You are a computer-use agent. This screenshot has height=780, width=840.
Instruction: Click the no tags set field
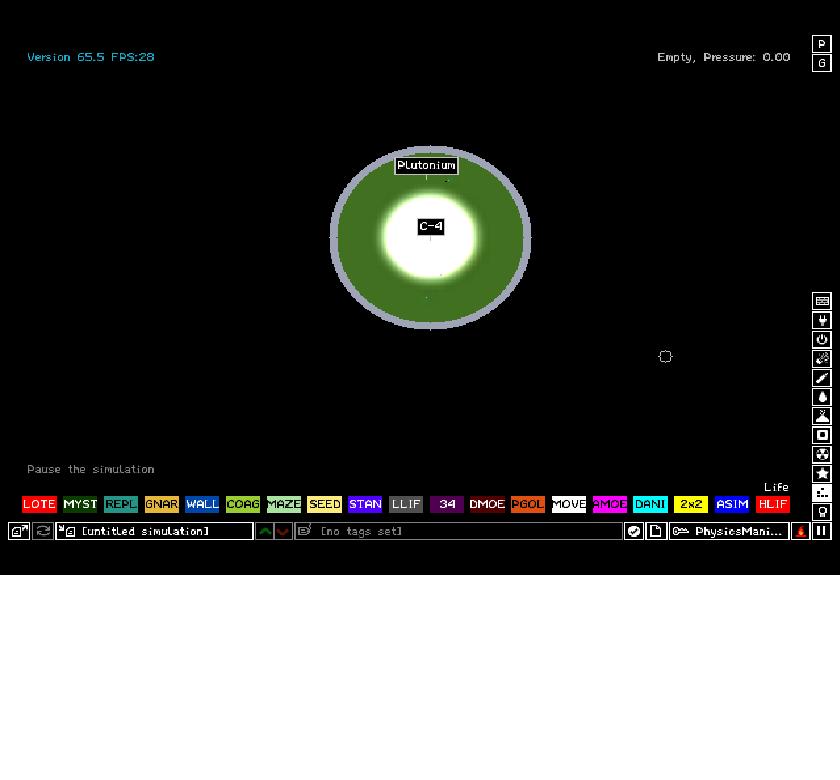[459, 531]
